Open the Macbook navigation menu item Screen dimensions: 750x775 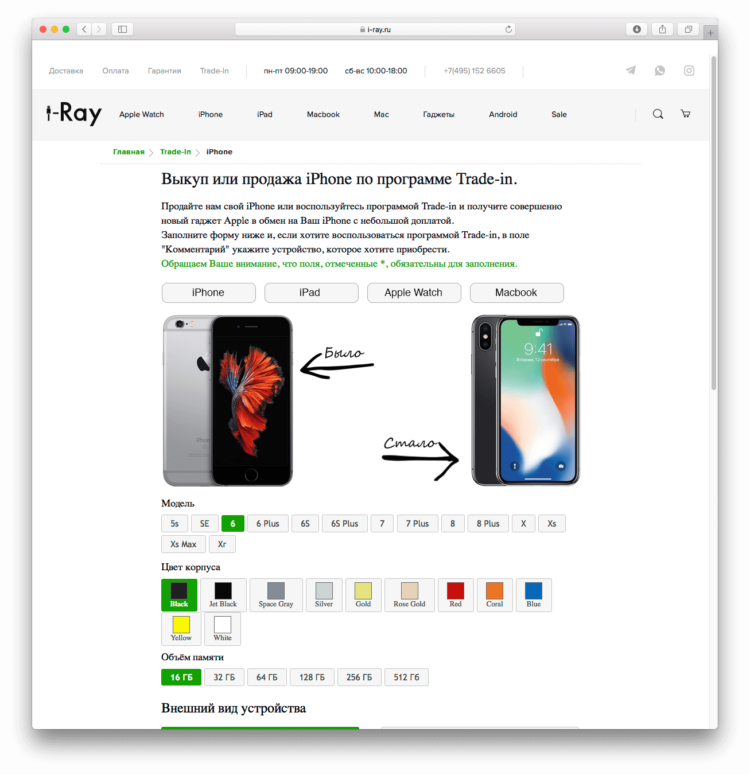323,114
